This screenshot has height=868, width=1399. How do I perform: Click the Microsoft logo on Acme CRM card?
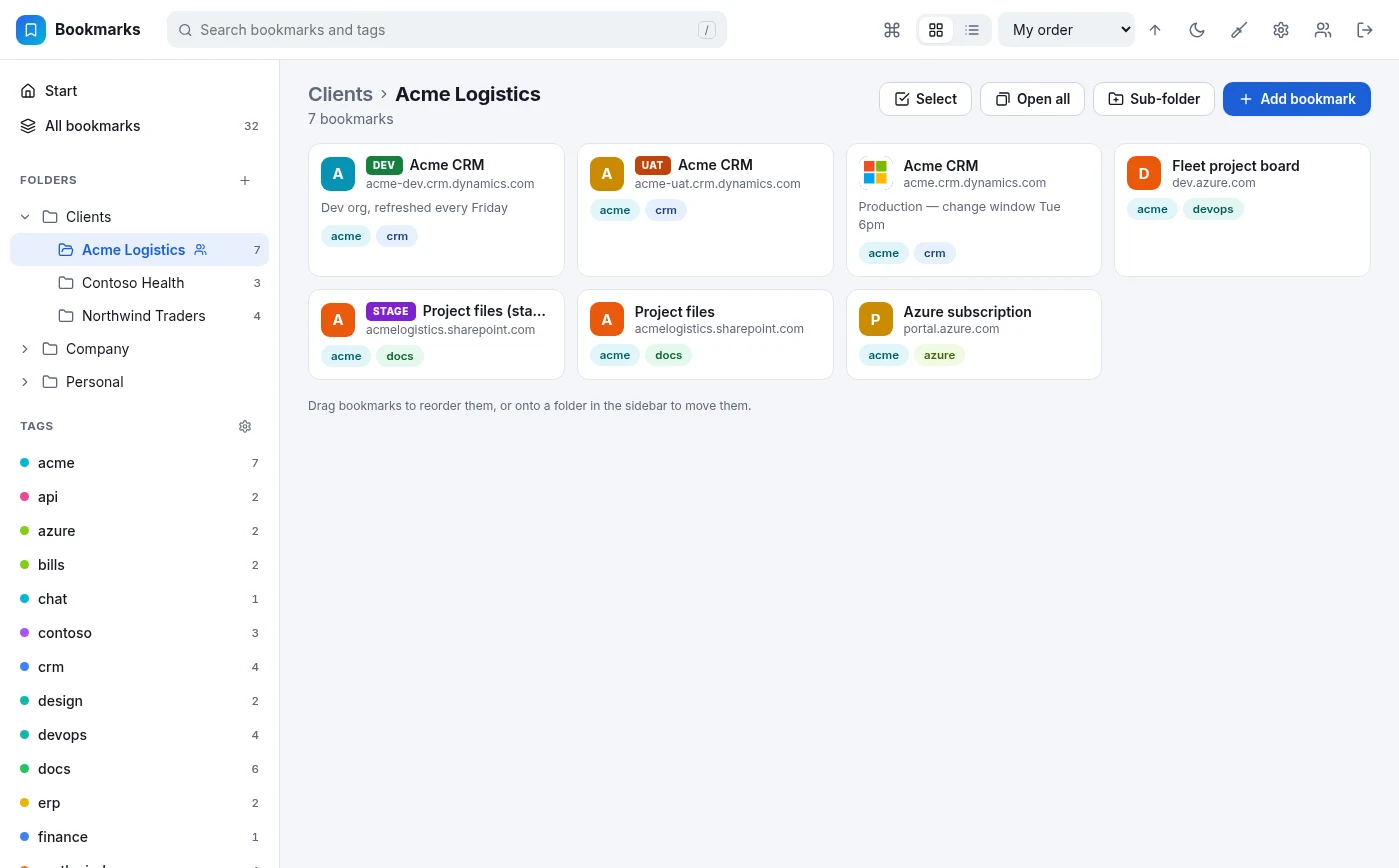pyautogui.click(x=876, y=173)
